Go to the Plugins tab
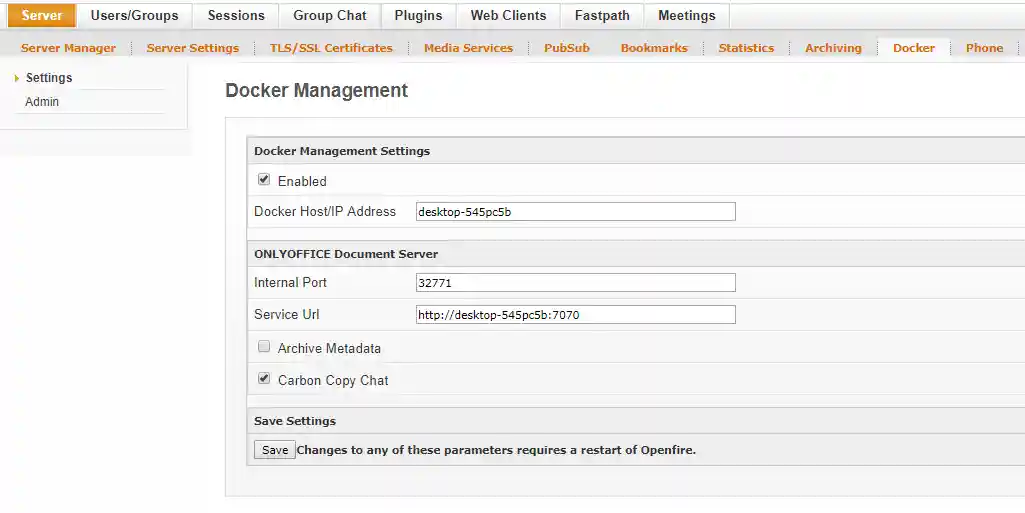The height and width of the screenshot is (513, 1025). pos(418,16)
